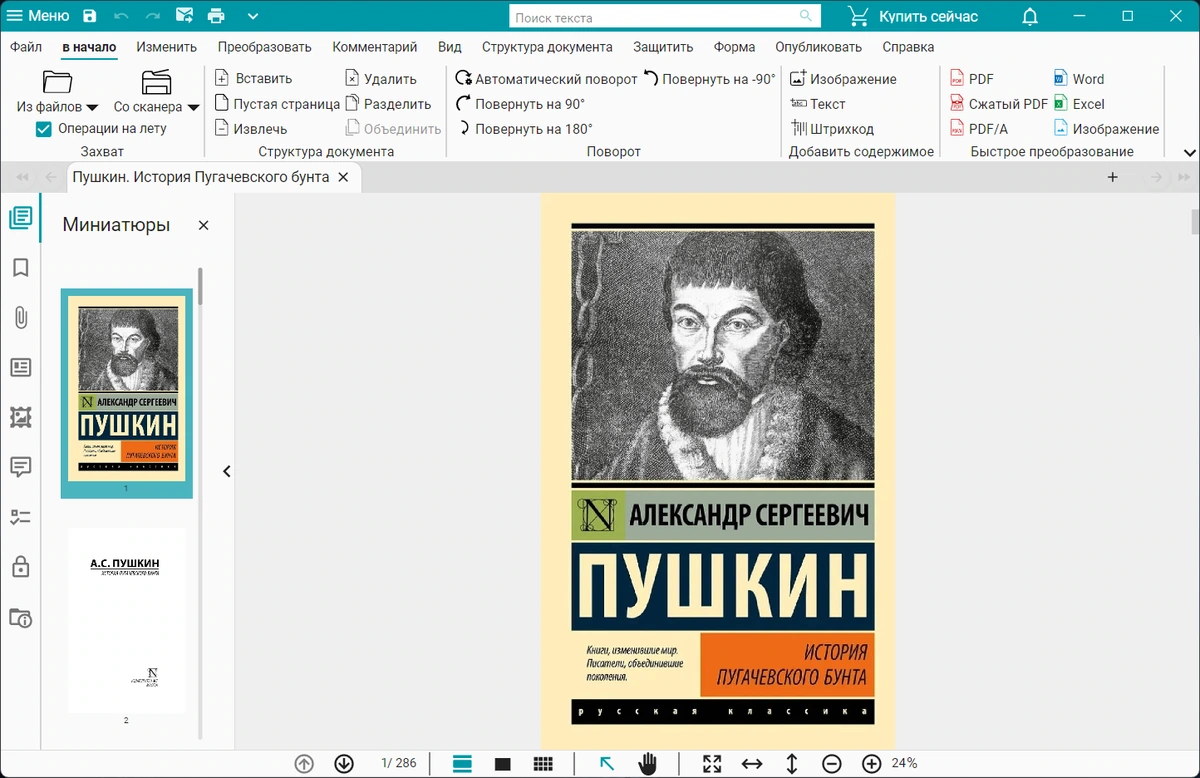Image resolution: width=1200 pixels, height=778 pixels.
Task: Convert quickly to PDF
Action: [971, 78]
